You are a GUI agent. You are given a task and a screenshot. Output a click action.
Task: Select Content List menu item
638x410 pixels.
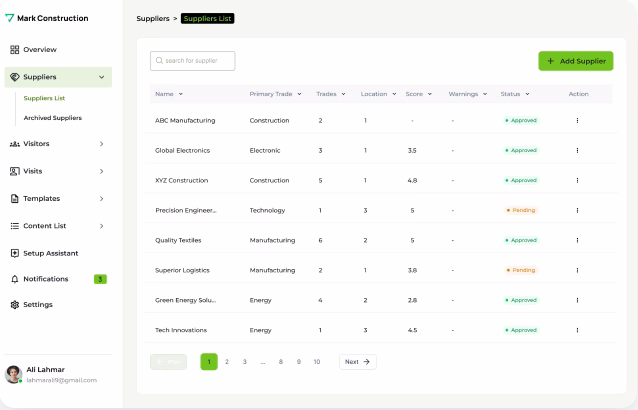(45, 226)
